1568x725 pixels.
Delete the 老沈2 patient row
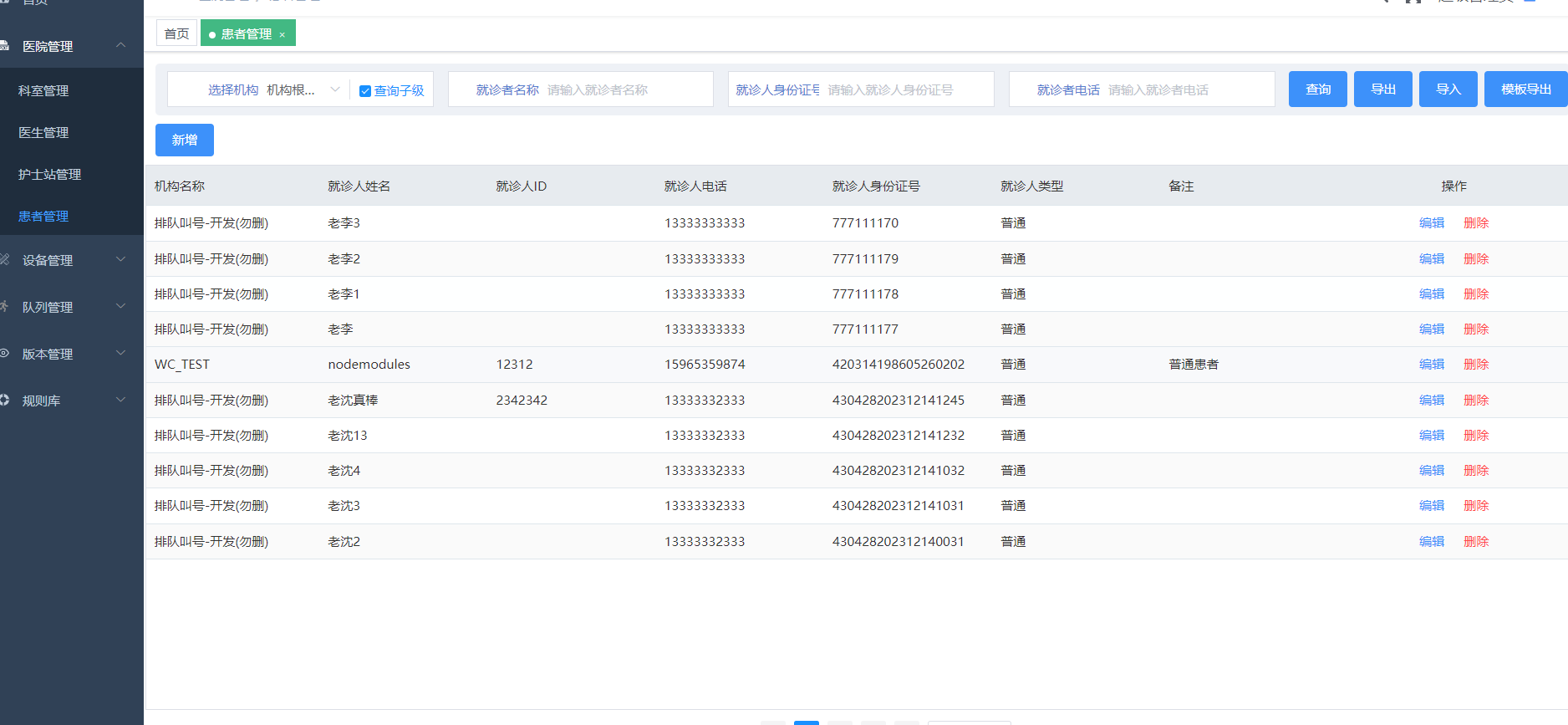[1476, 542]
